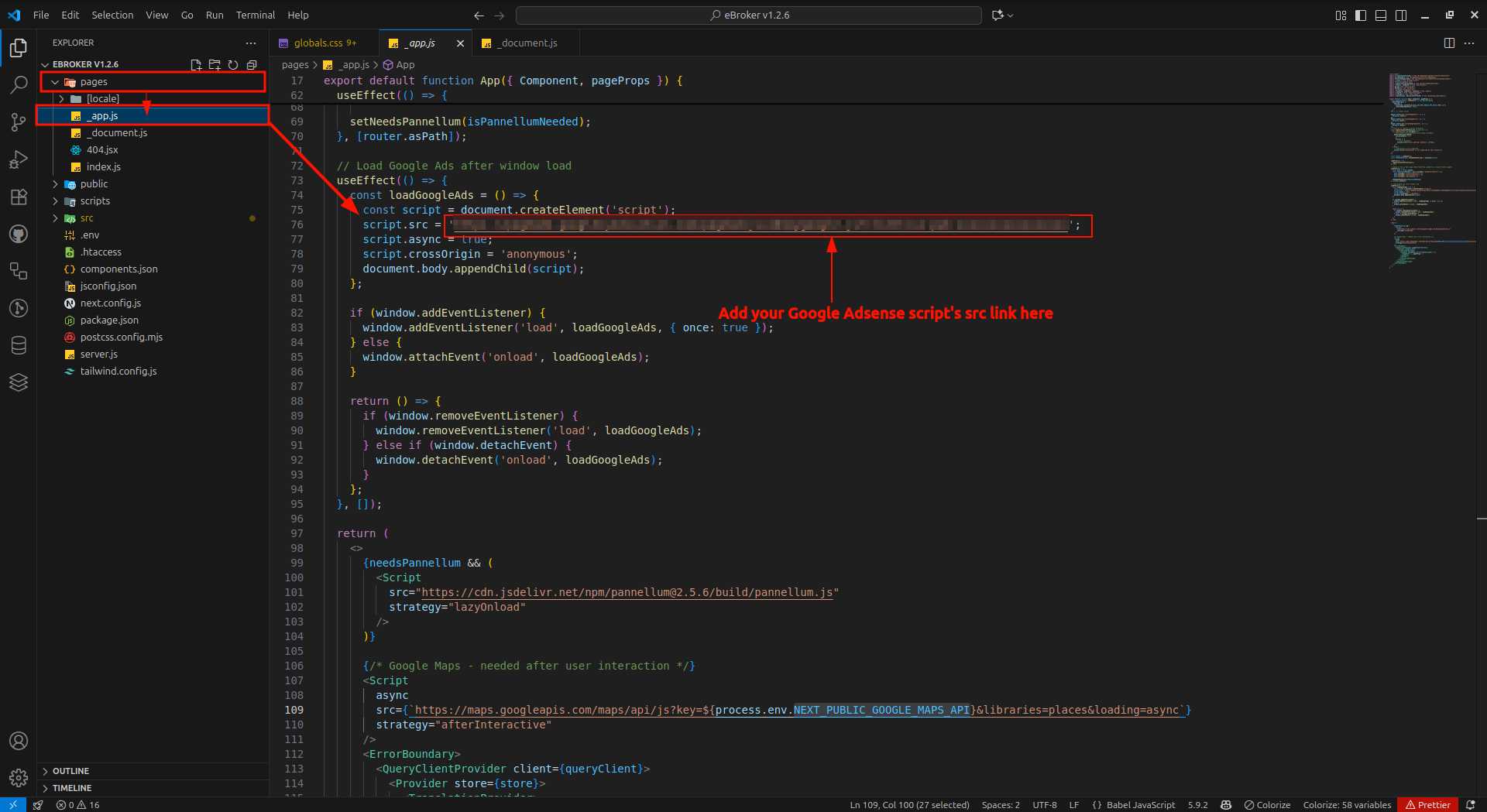Image resolution: width=1487 pixels, height=812 pixels.
Task: Open the Source Control view
Action: click(19, 122)
